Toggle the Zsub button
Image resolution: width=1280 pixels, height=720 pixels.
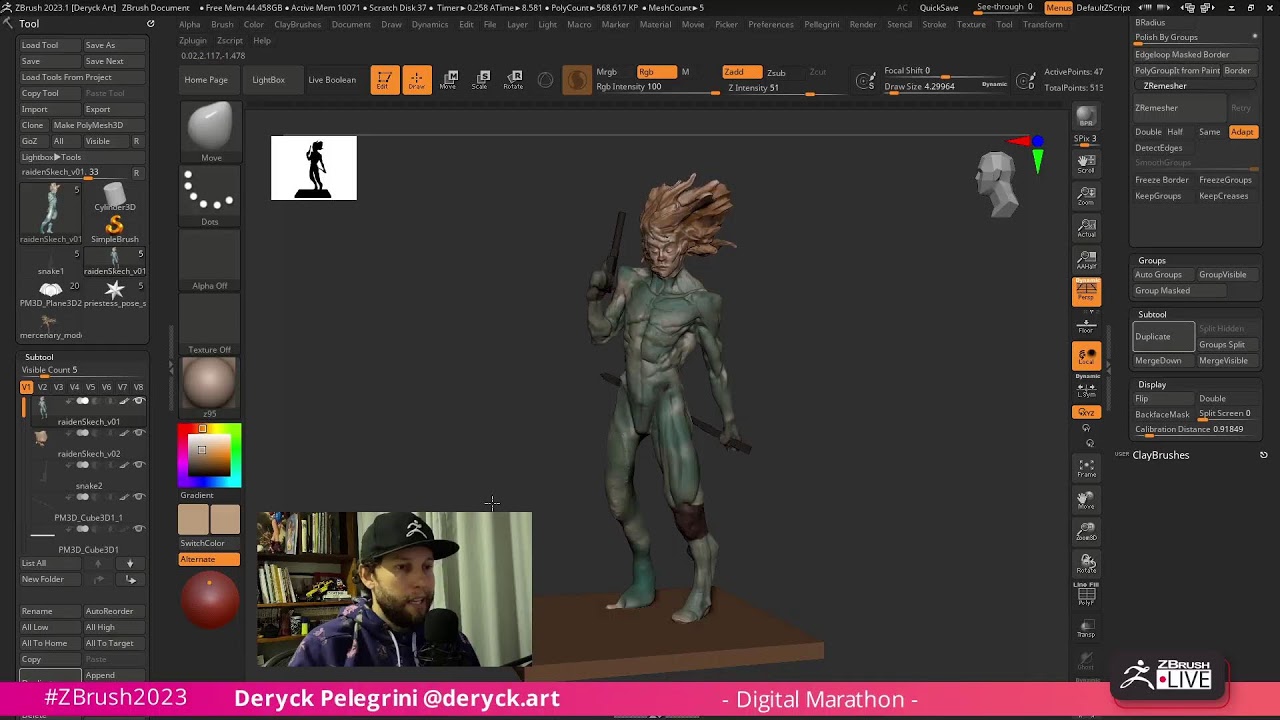coord(776,72)
